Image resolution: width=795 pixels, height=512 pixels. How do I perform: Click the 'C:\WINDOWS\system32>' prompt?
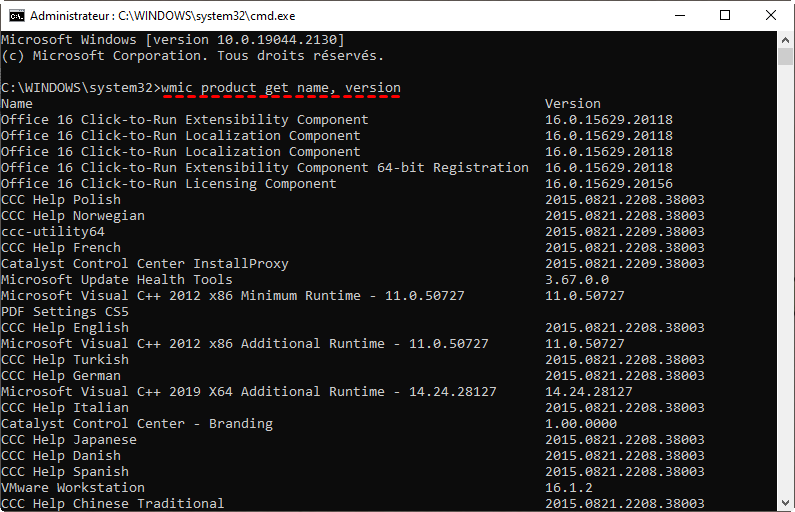(x=81, y=88)
